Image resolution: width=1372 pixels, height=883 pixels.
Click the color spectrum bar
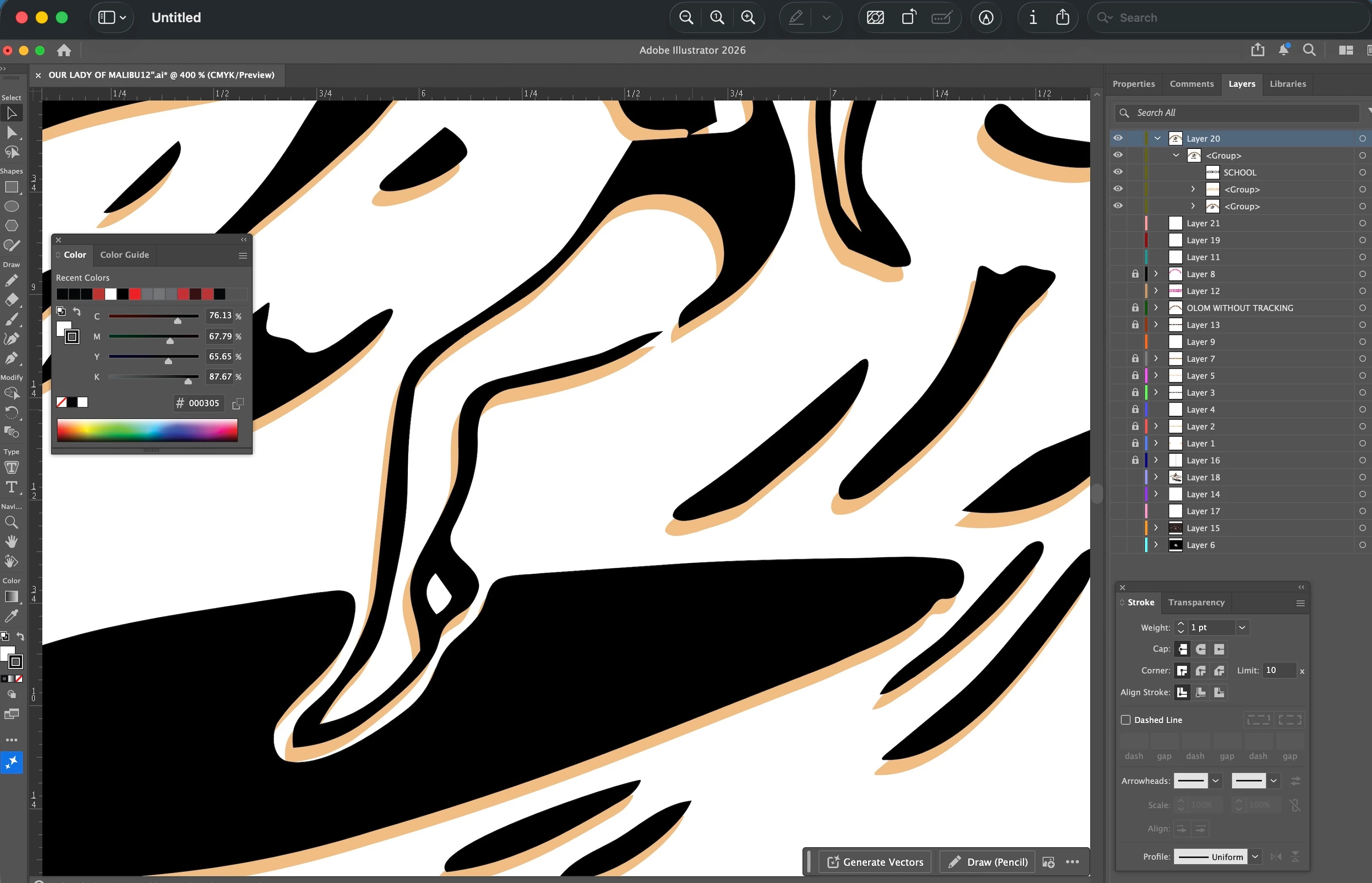(x=147, y=430)
